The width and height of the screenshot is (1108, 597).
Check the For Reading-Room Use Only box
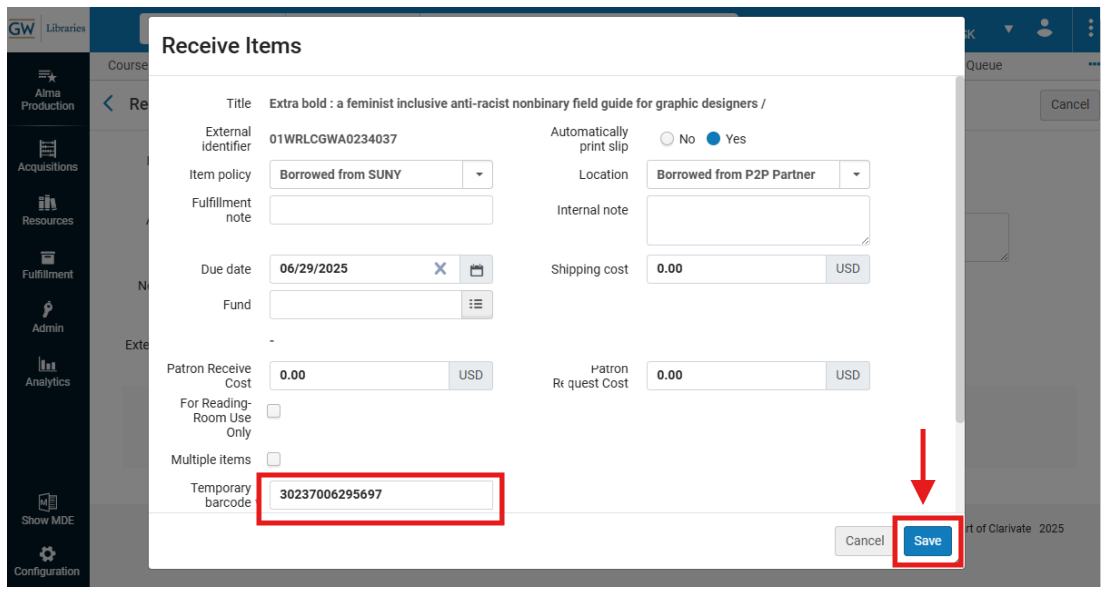[274, 411]
